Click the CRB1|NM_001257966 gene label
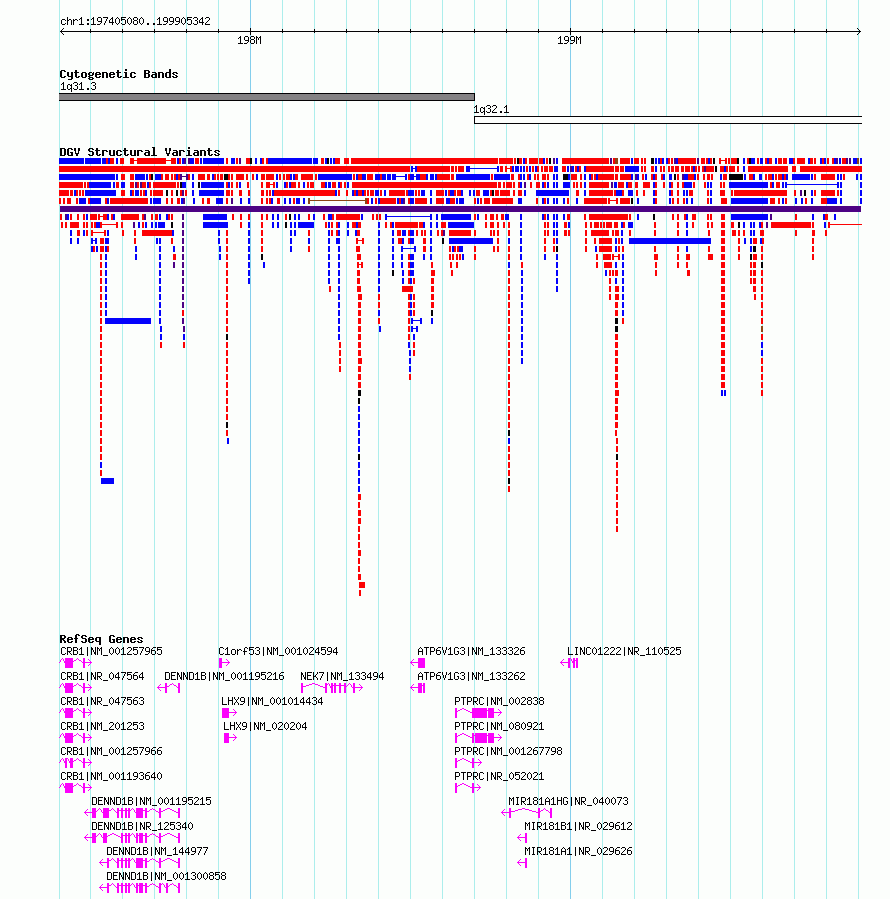The image size is (890, 899). pyautogui.click(x=111, y=751)
